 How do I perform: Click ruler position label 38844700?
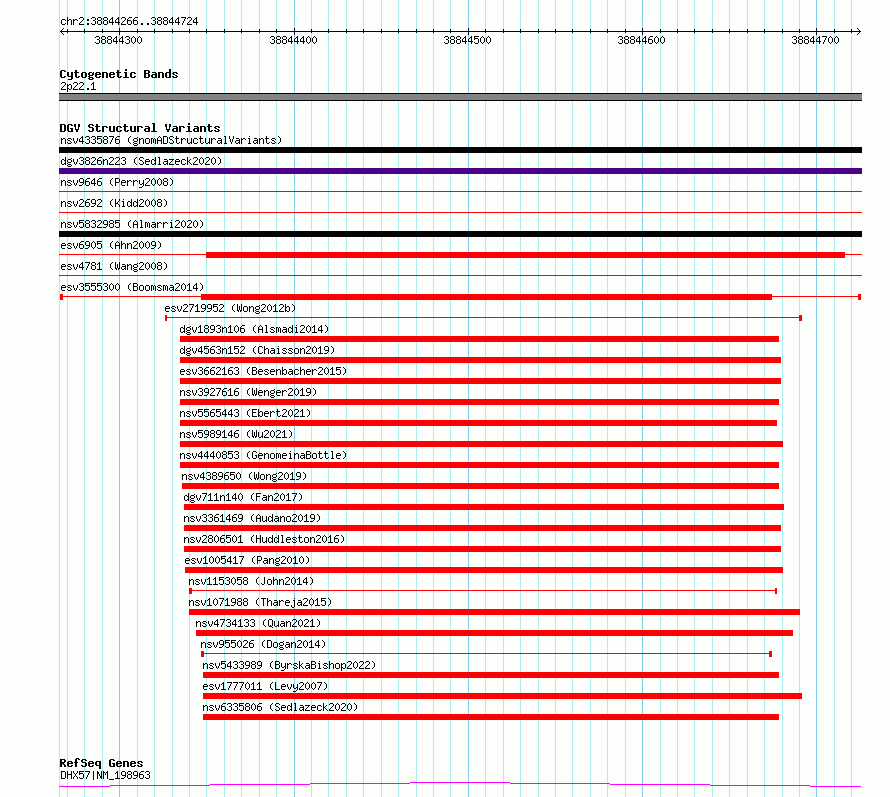[x=815, y=40]
